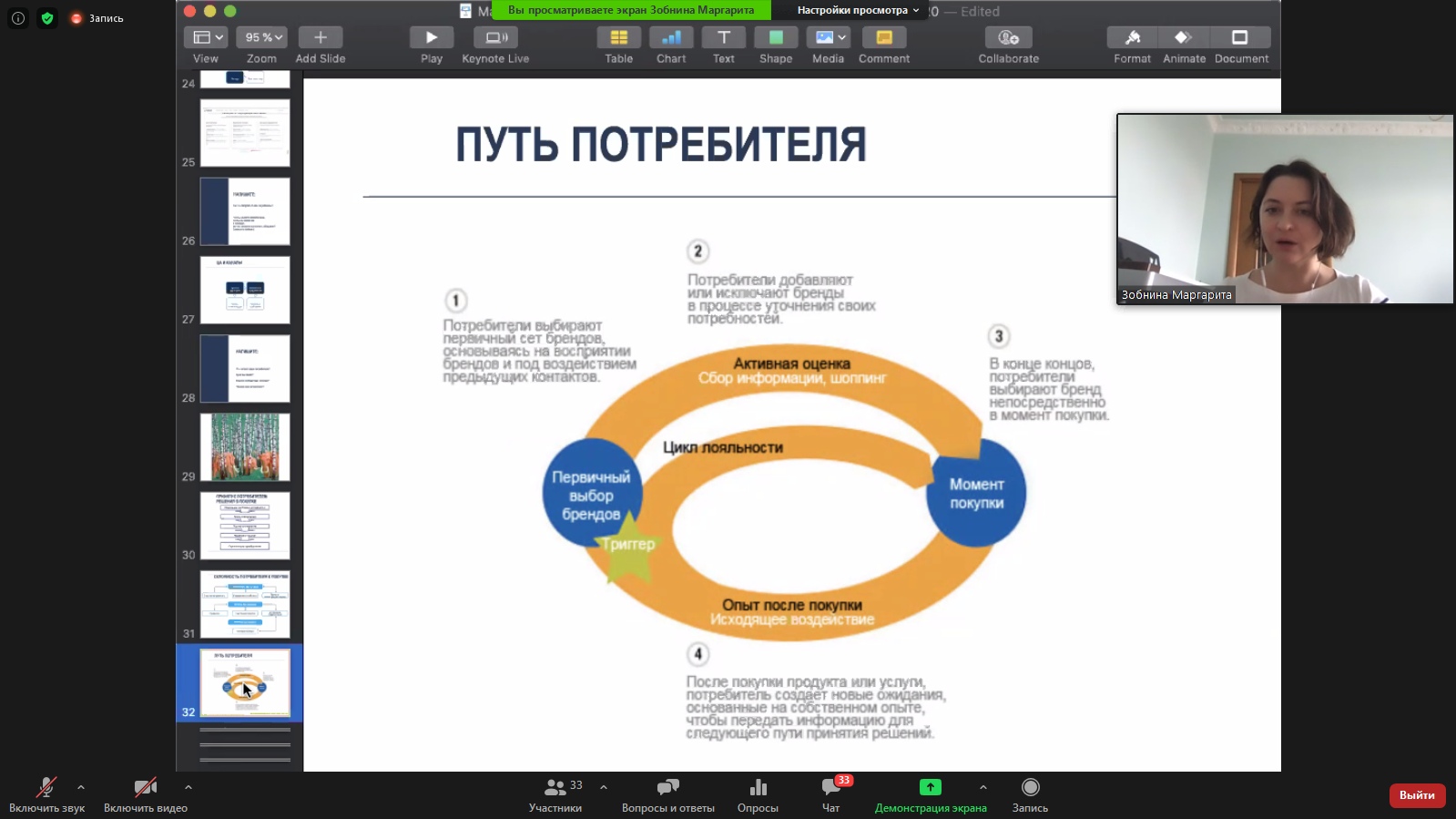Viewport: 1456px width, 819px height.
Task: Expand the Настройки просмотра menu
Action: (x=858, y=10)
